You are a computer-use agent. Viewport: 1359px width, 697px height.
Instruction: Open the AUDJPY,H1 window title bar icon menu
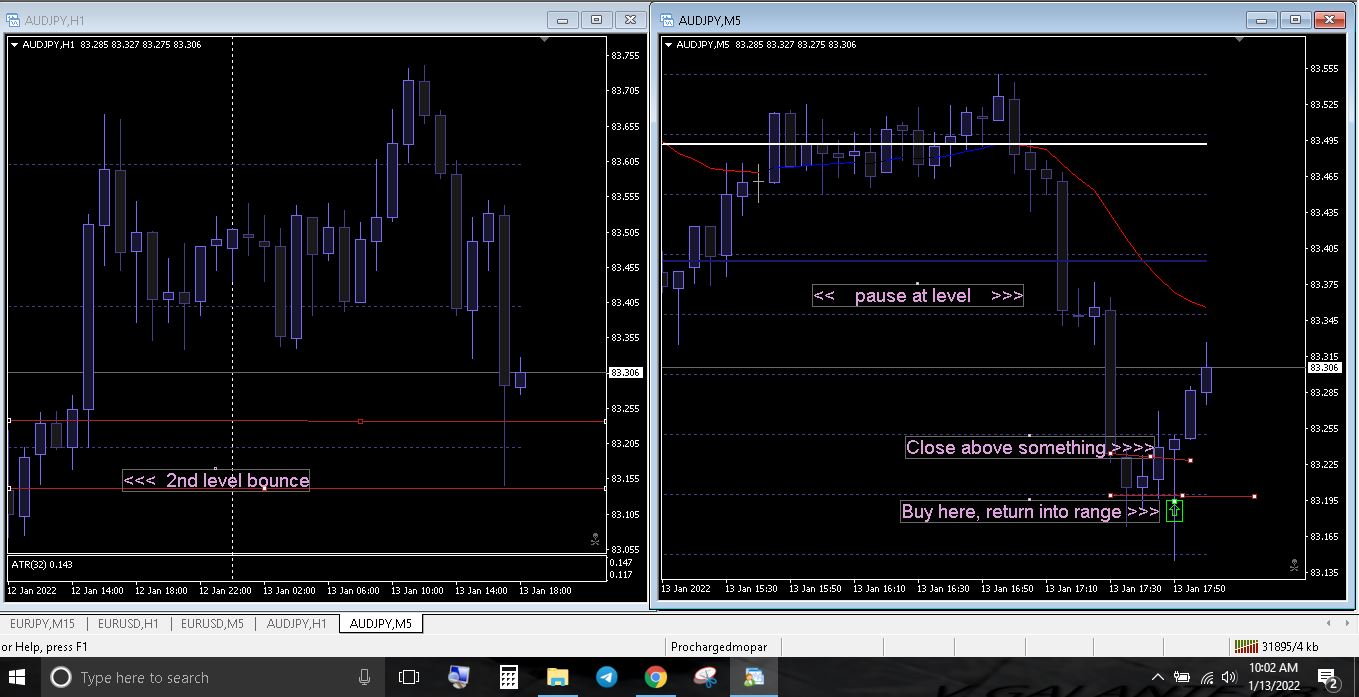(13, 20)
